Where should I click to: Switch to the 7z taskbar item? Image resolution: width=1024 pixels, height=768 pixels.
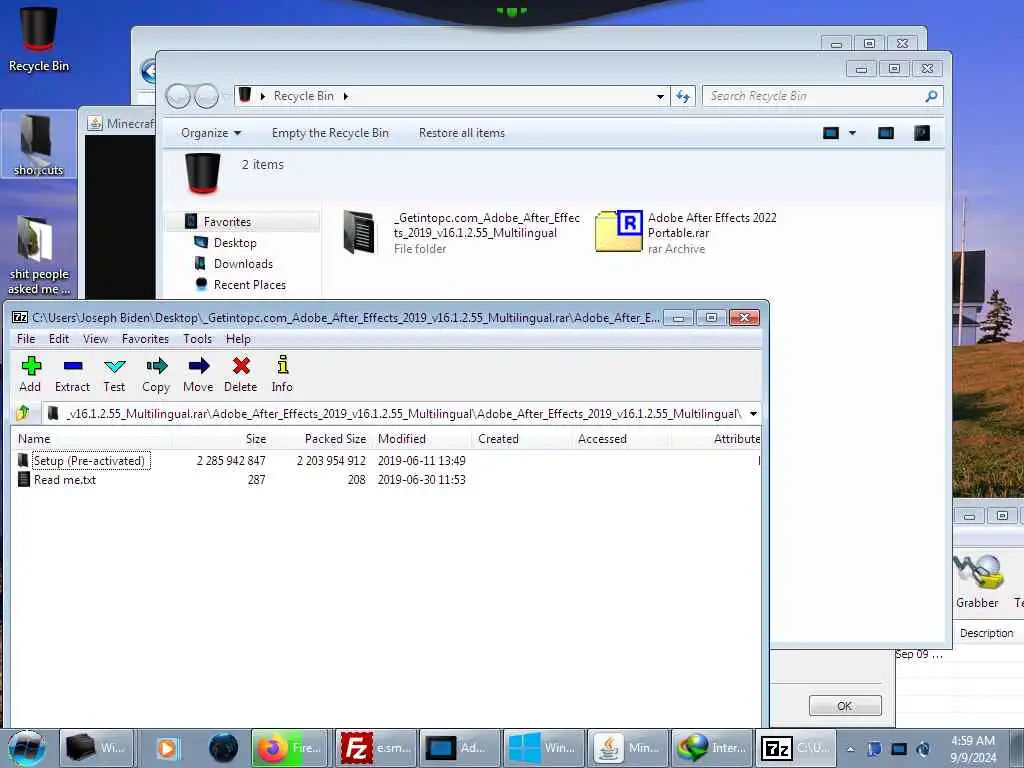pyautogui.click(x=795, y=748)
